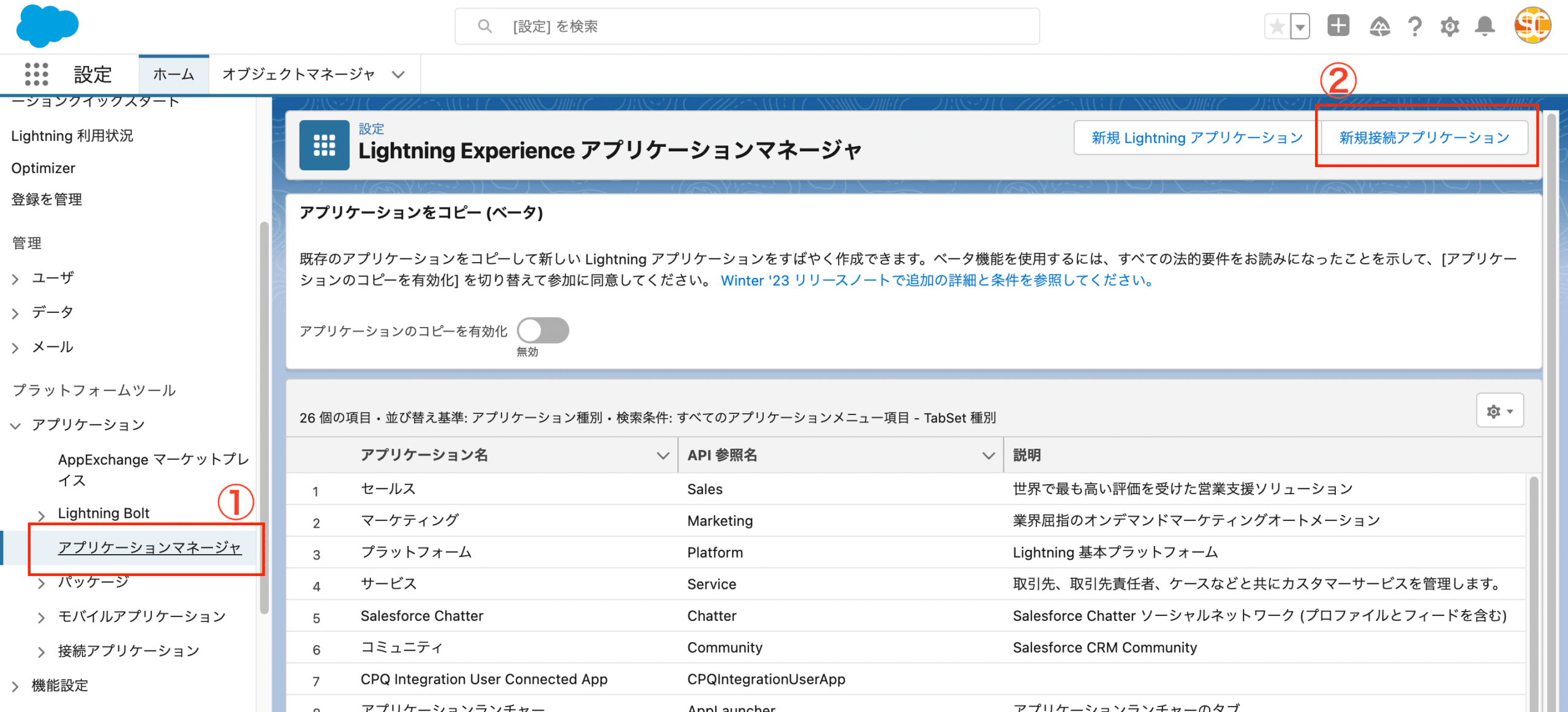Open the notifications bell
1568x712 pixels.
1485,26
